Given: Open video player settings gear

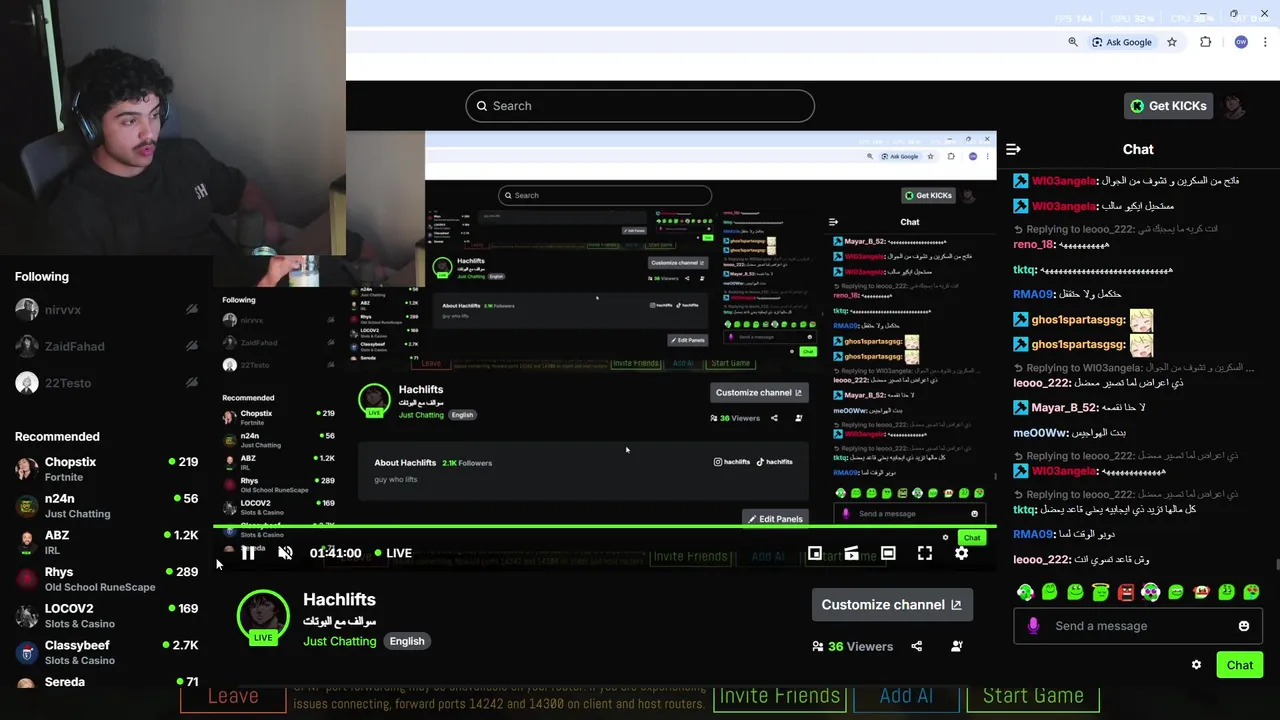Looking at the screenshot, I should coord(961,553).
